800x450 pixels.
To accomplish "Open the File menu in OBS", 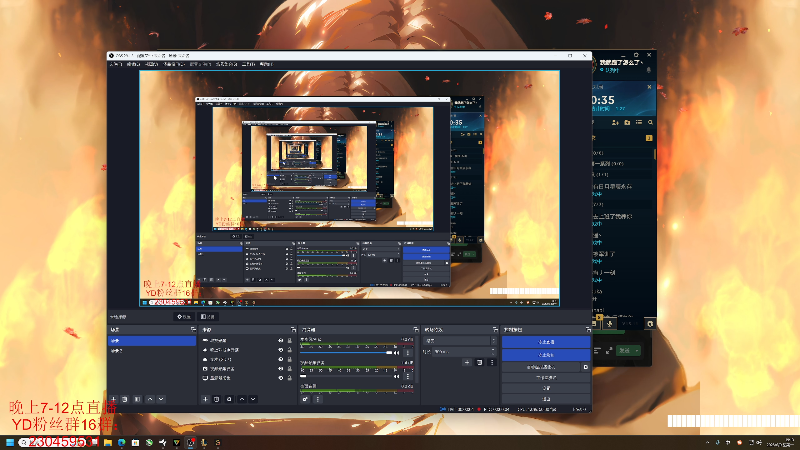I will (115, 64).
